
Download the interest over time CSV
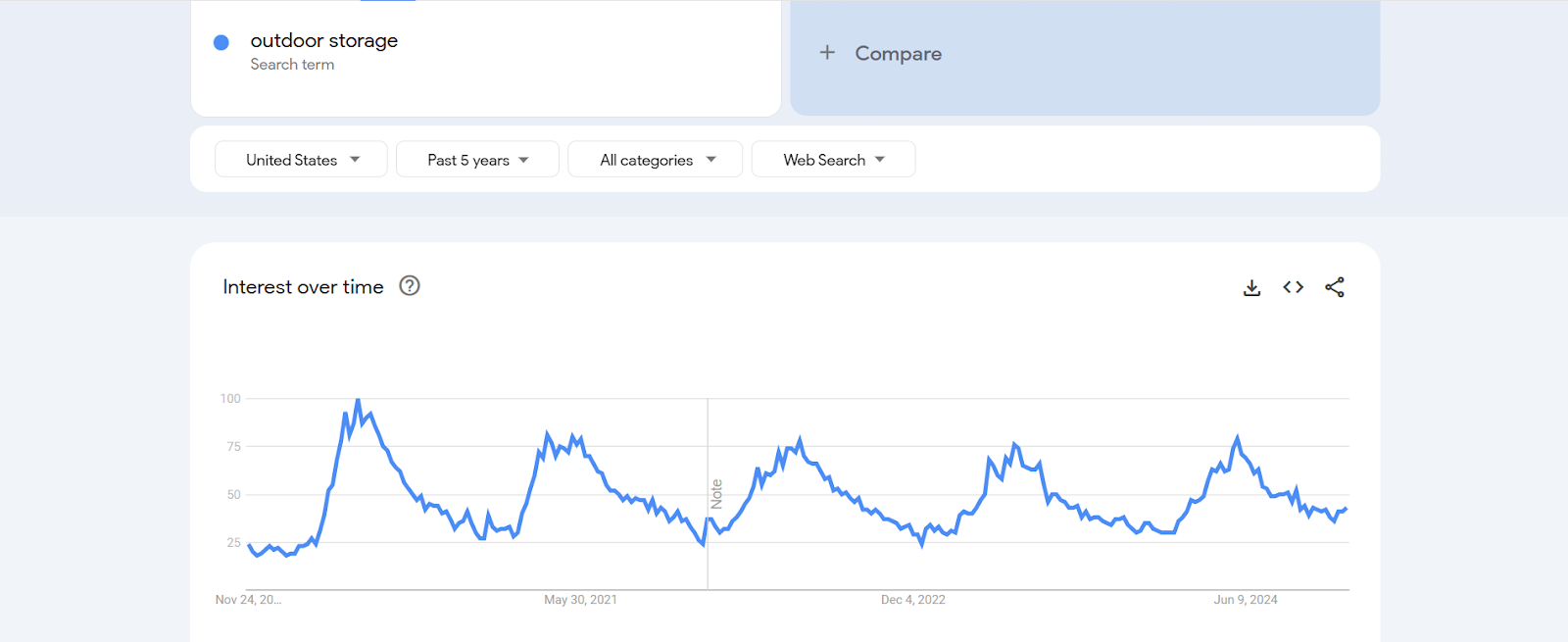(x=1251, y=287)
